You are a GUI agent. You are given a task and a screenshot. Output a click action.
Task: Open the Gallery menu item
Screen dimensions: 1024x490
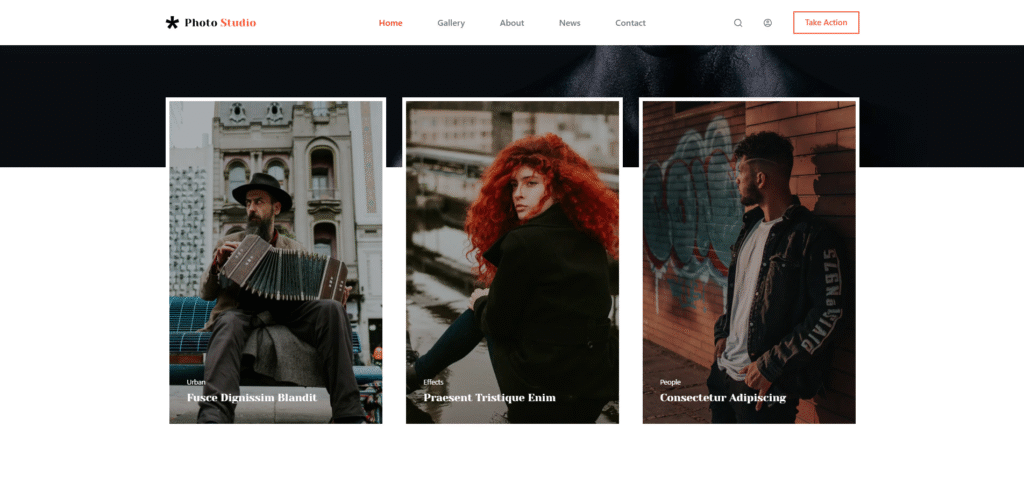[x=451, y=23]
